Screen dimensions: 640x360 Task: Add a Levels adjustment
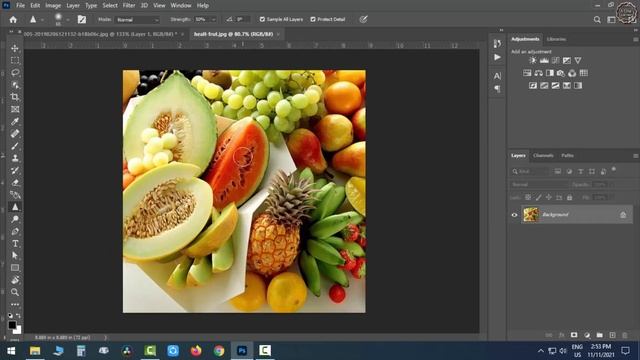click(544, 60)
